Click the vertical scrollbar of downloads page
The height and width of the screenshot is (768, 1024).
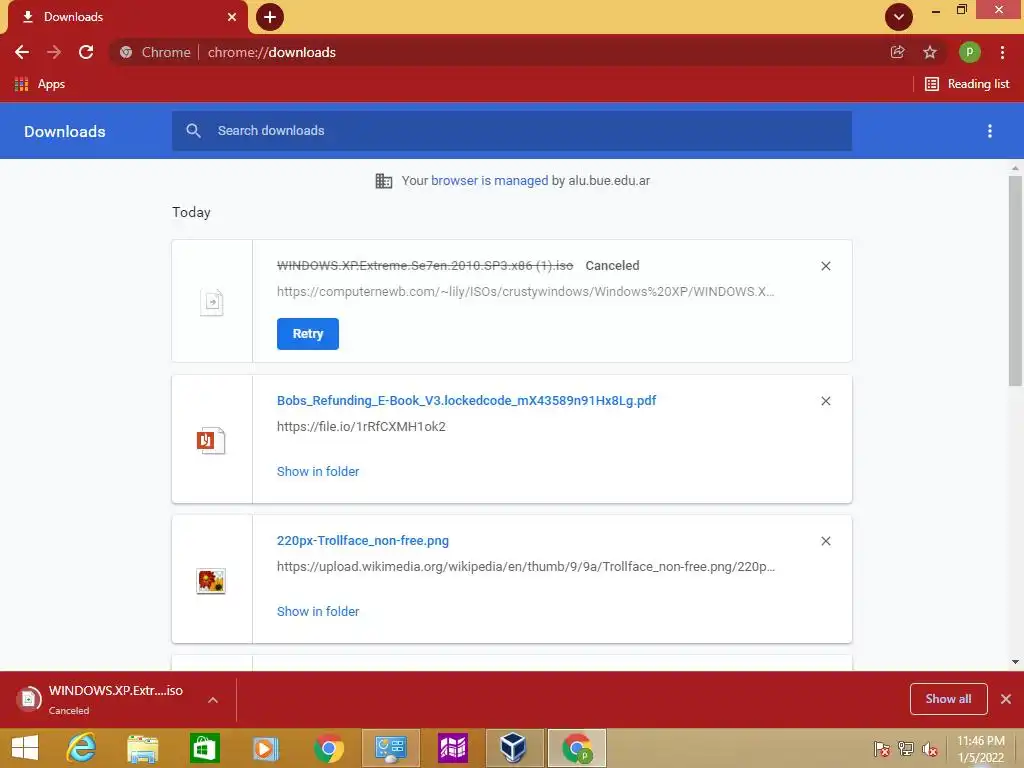click(x=1015, y=281)
